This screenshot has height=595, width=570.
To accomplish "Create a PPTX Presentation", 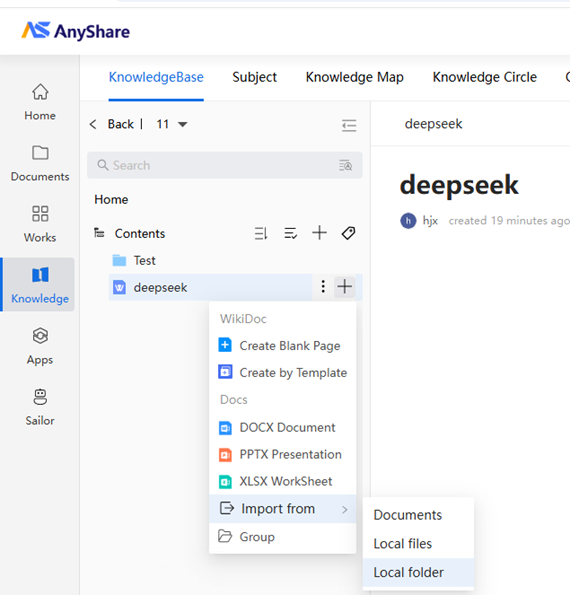I will [x=282, y=455].
